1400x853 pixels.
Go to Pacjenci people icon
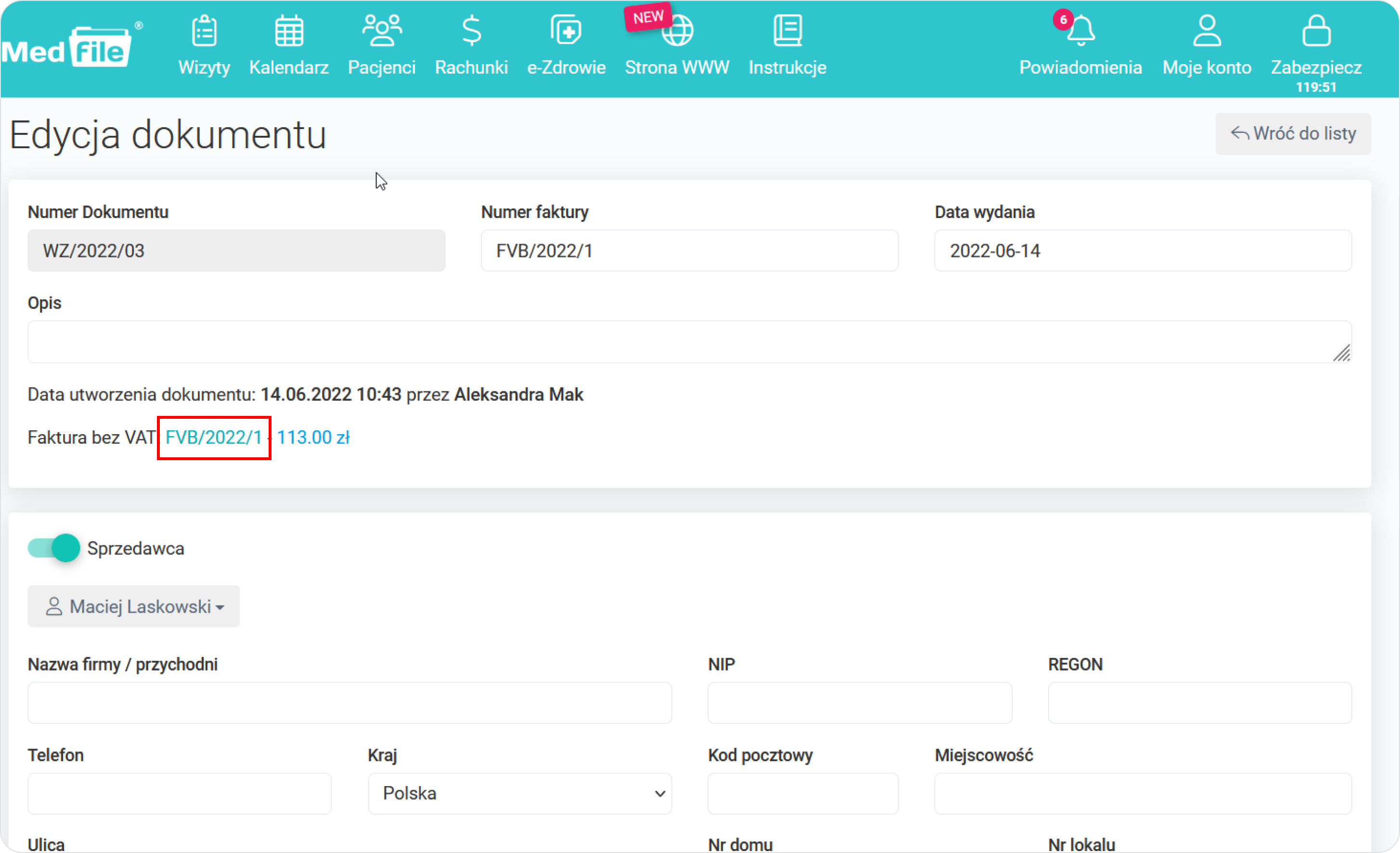pos(382,31)
